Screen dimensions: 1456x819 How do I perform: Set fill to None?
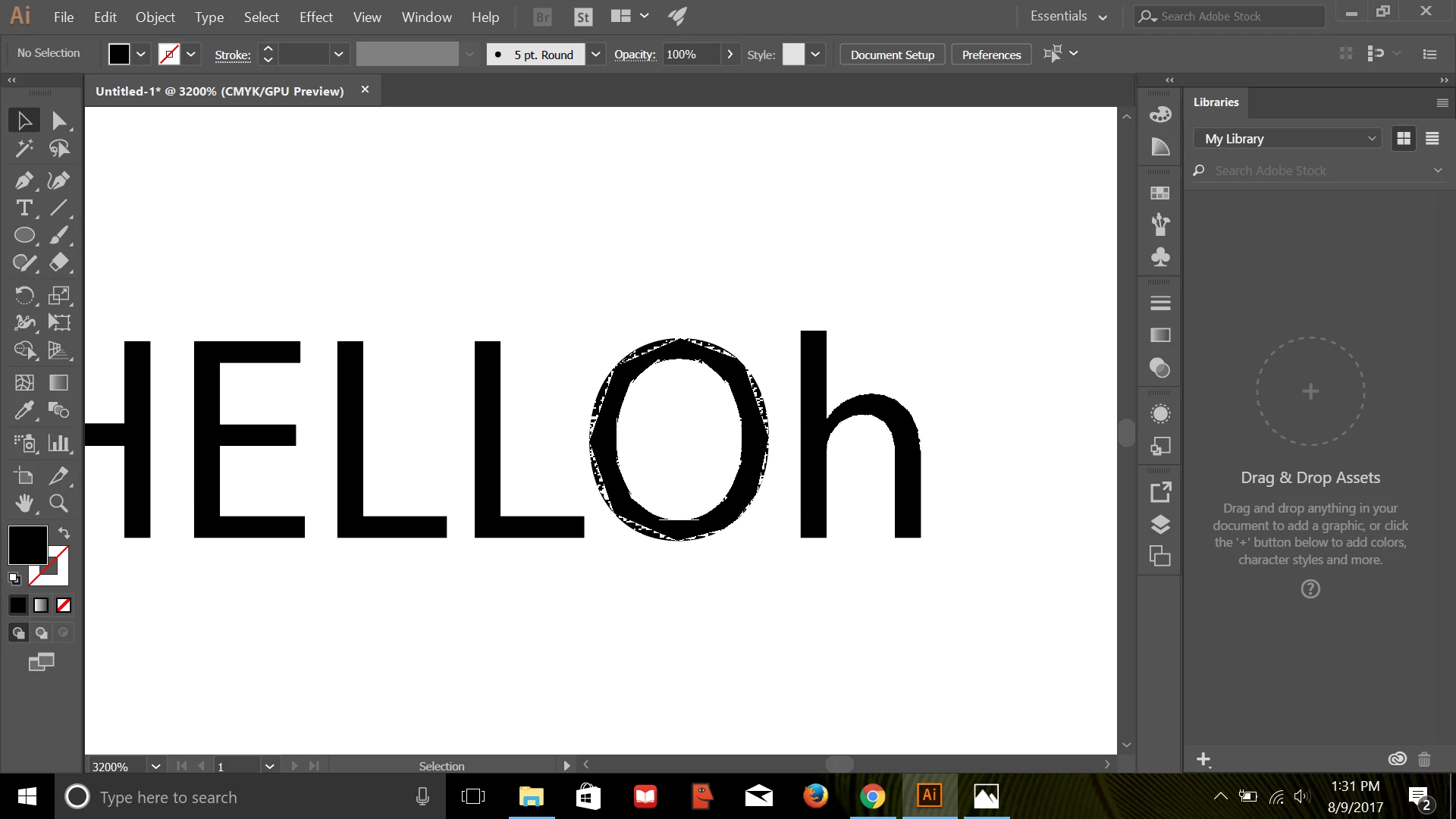click(x=64, y=605)
